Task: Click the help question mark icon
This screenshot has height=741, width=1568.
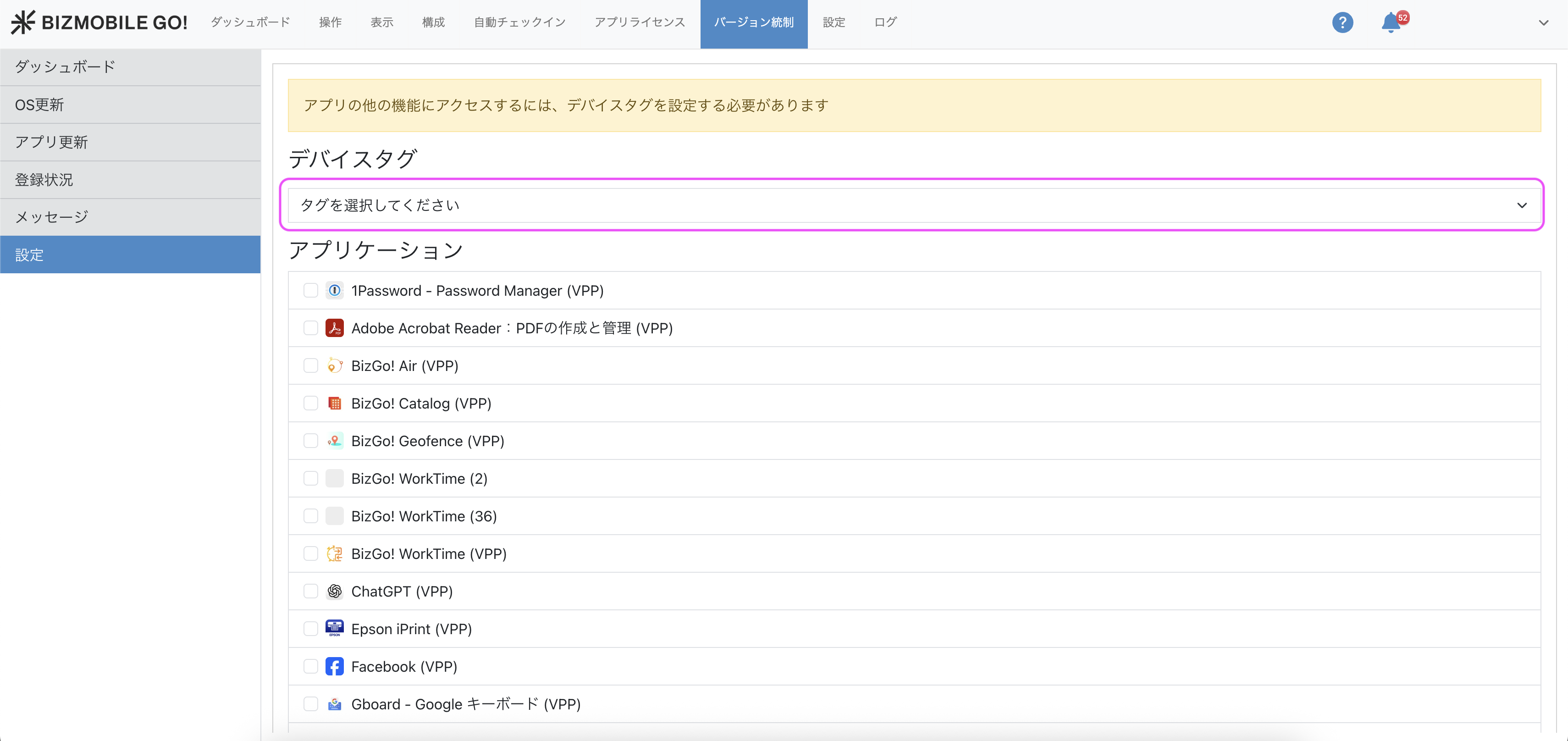Action: click(1342, 22)
